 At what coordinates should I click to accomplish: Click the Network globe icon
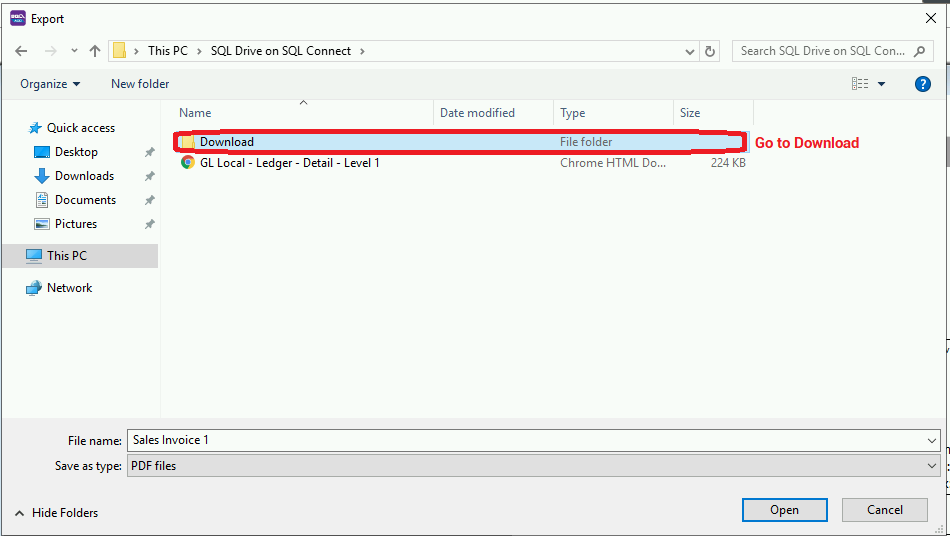tap(34, 288)
